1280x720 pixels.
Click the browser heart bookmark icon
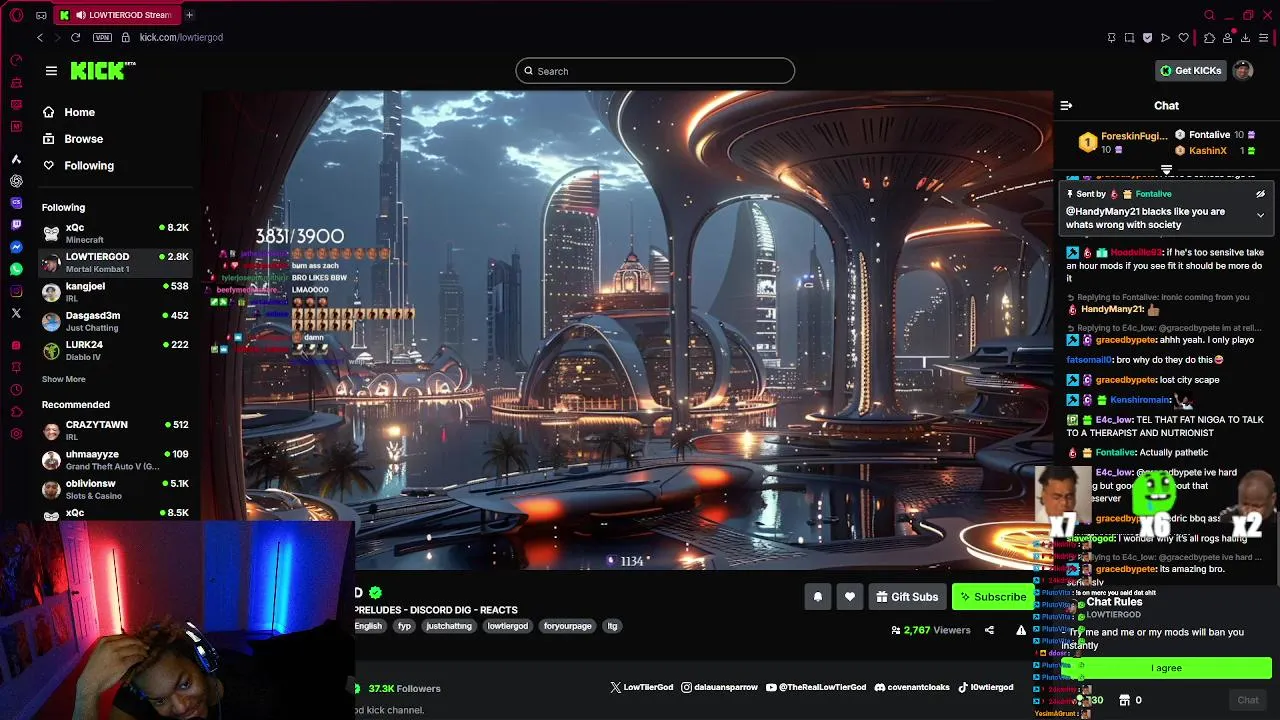1184,38
